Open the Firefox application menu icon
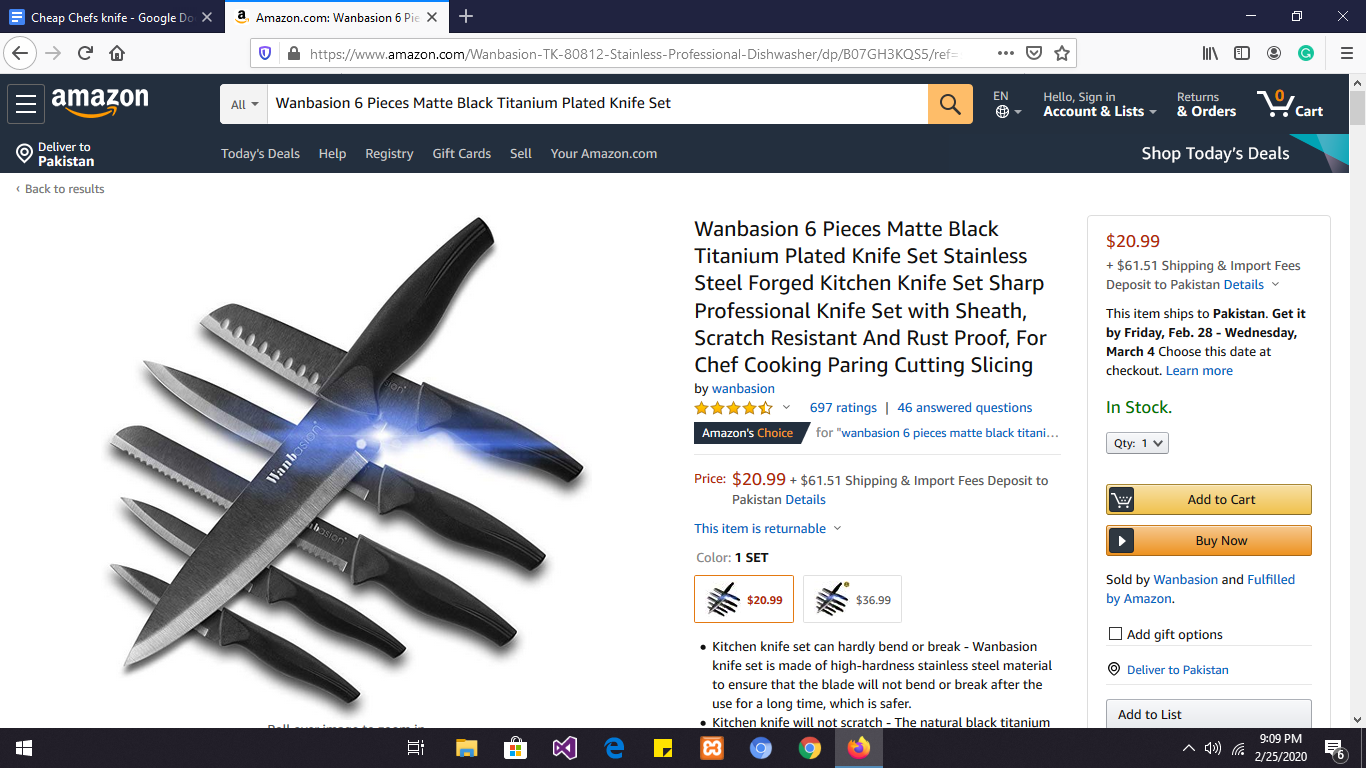 pyautogui.click(x=1346, y=53)
